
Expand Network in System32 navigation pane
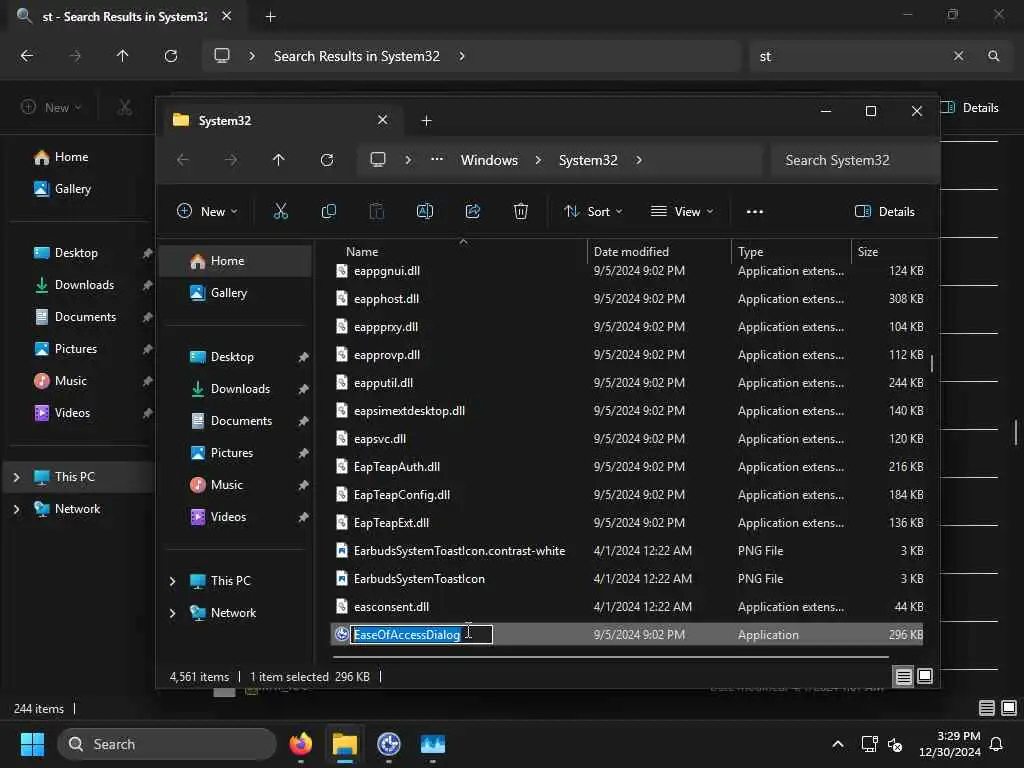click(172, 613)
